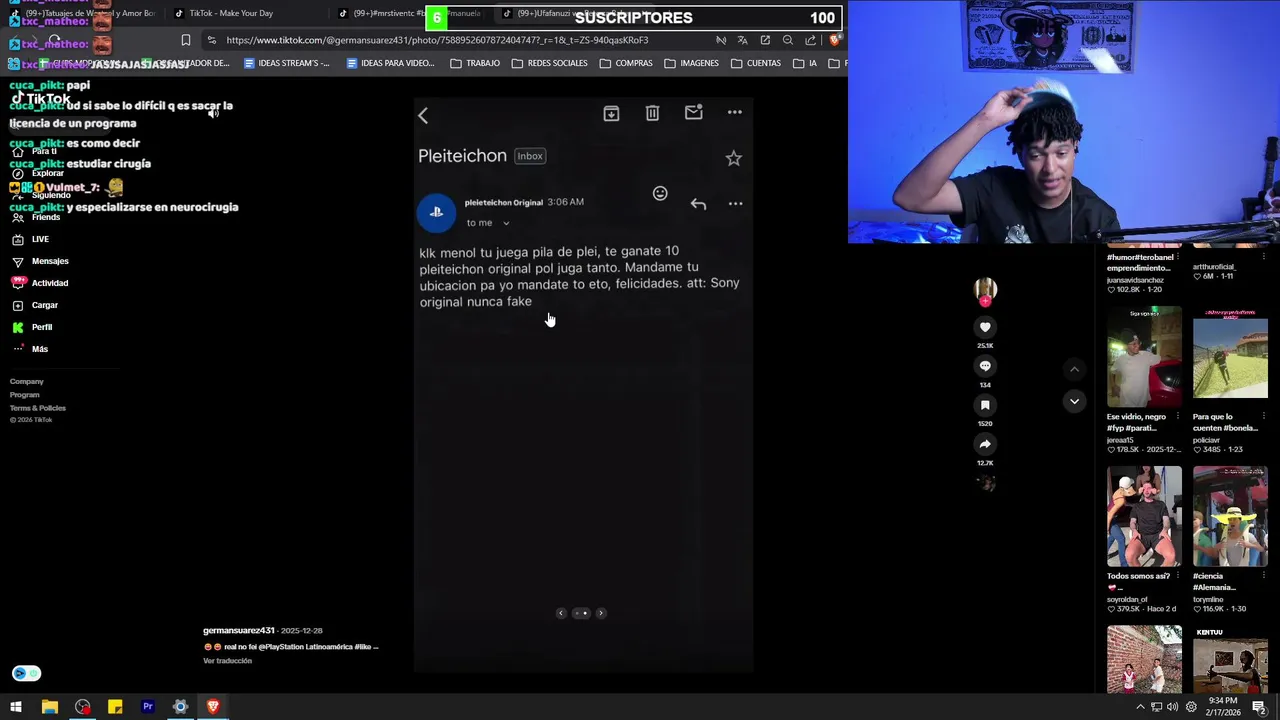Viewport: 1280px width, 720px height.
Task: Open the 'Todos somos asi?' video thumbnail
Action: click(1144, 517)
